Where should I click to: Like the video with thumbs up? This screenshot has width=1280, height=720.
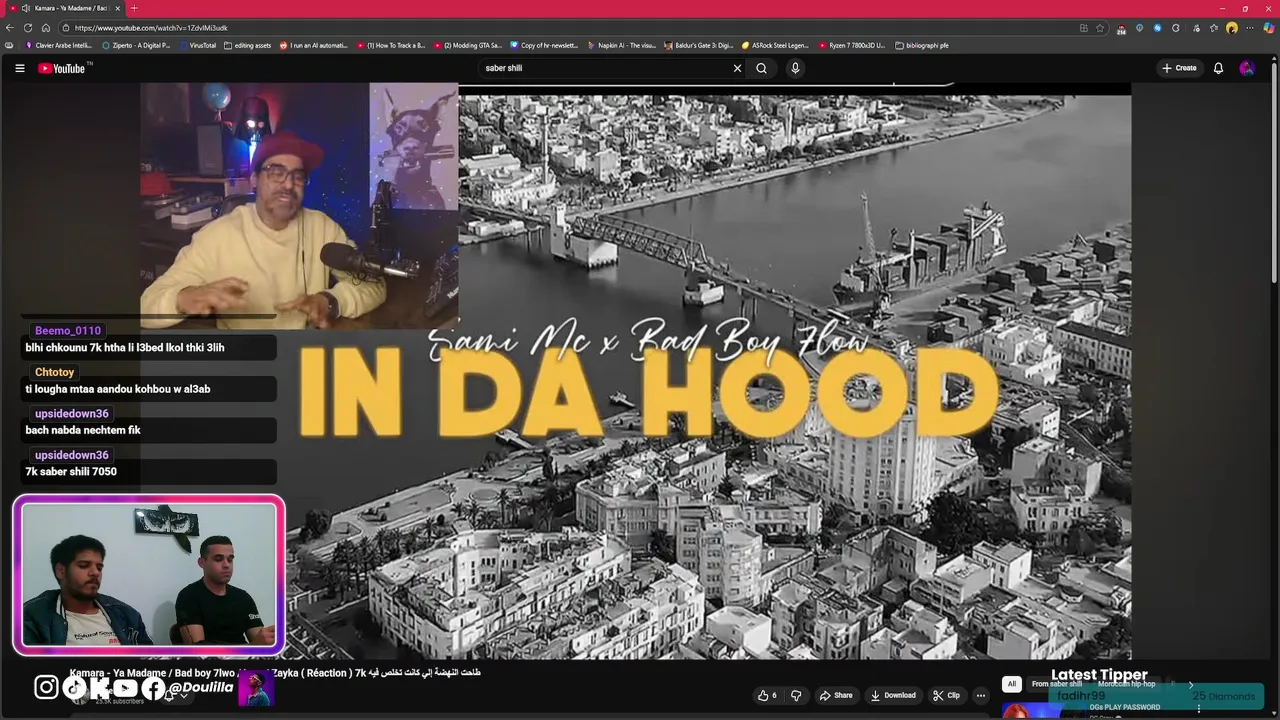[767, 695]
